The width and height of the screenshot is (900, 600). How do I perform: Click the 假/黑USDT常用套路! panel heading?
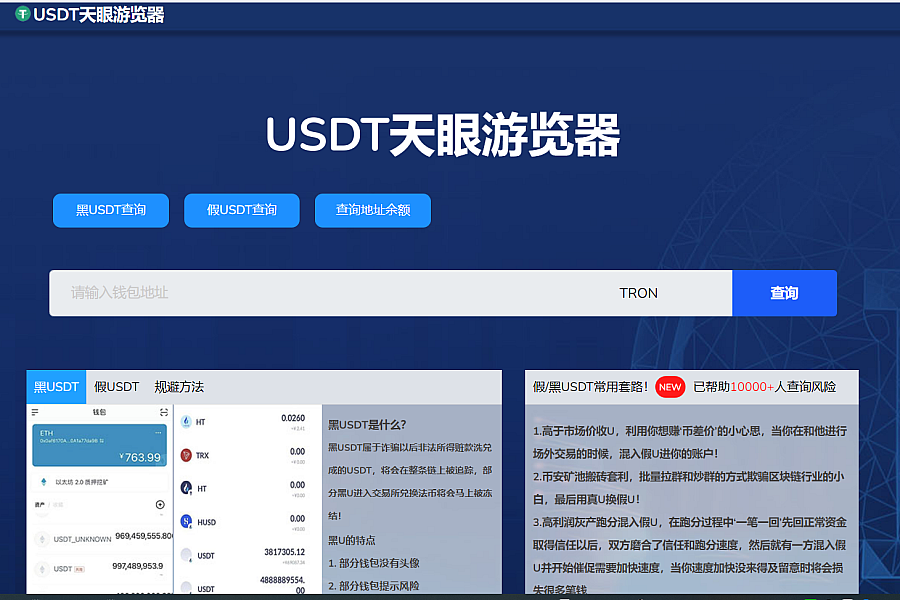click(590, 387)
